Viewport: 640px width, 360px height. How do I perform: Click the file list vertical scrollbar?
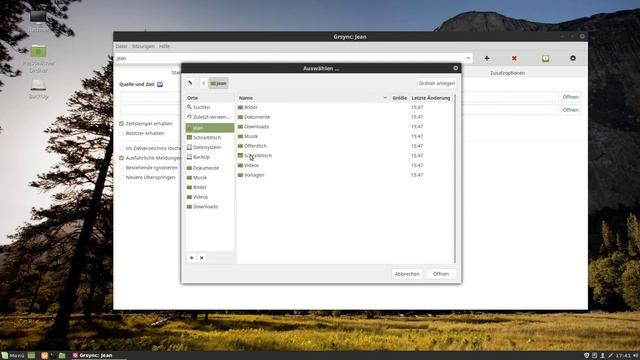[x=455, y=179]
